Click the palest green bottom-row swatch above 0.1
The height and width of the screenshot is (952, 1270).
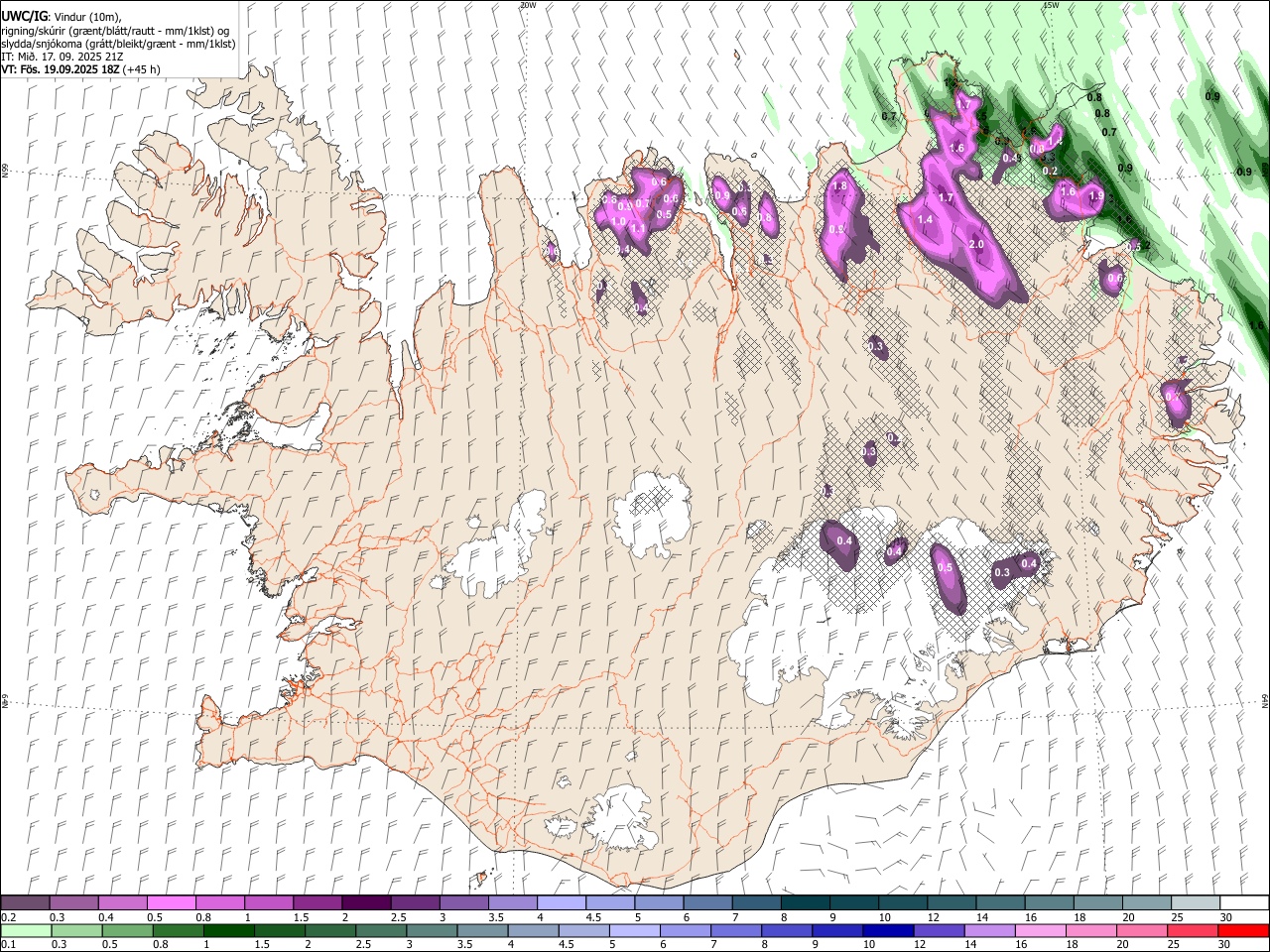26,931
